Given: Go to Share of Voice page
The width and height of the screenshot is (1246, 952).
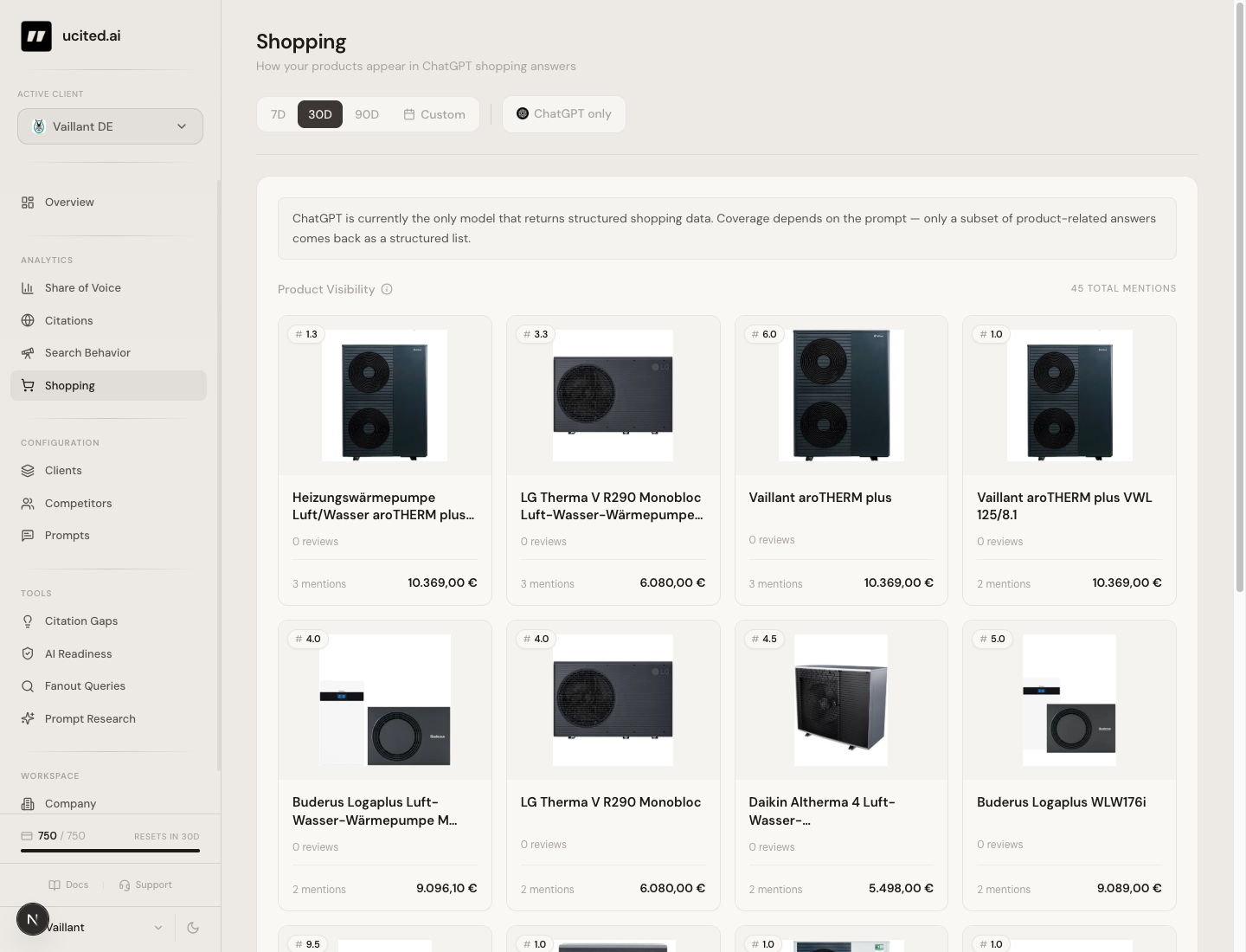Looking at the screenshot, I should (x=109, y=288).
